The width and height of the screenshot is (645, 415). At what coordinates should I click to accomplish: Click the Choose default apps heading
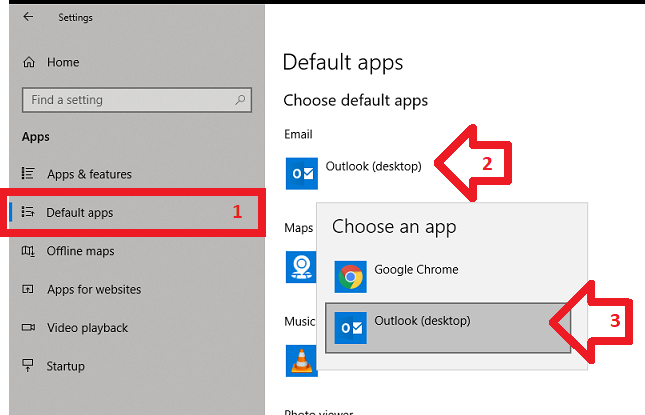click(355, 100)
